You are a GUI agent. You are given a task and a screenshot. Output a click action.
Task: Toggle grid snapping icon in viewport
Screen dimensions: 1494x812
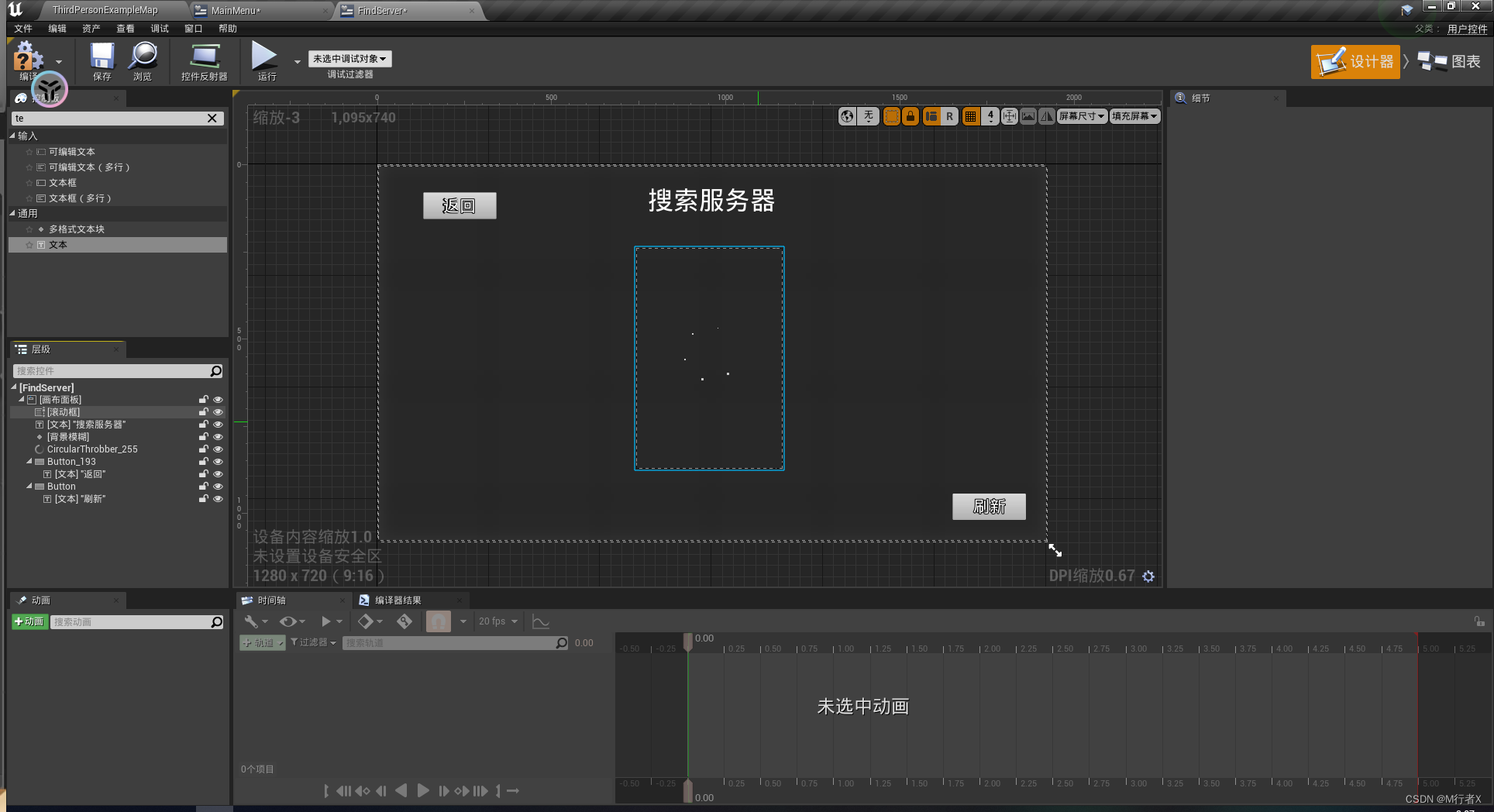tap(970, 116)
